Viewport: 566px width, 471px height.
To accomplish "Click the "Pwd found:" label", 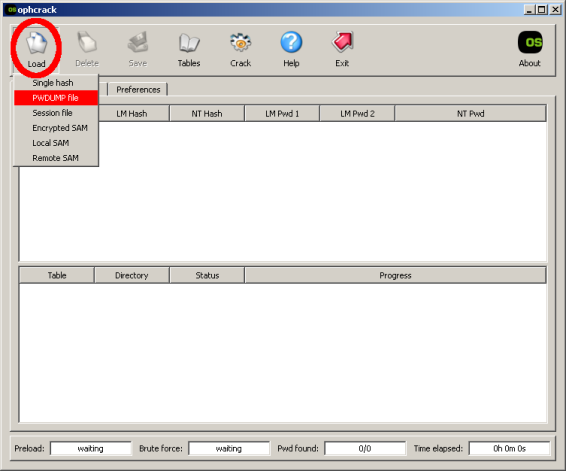I will click(298, 449).
